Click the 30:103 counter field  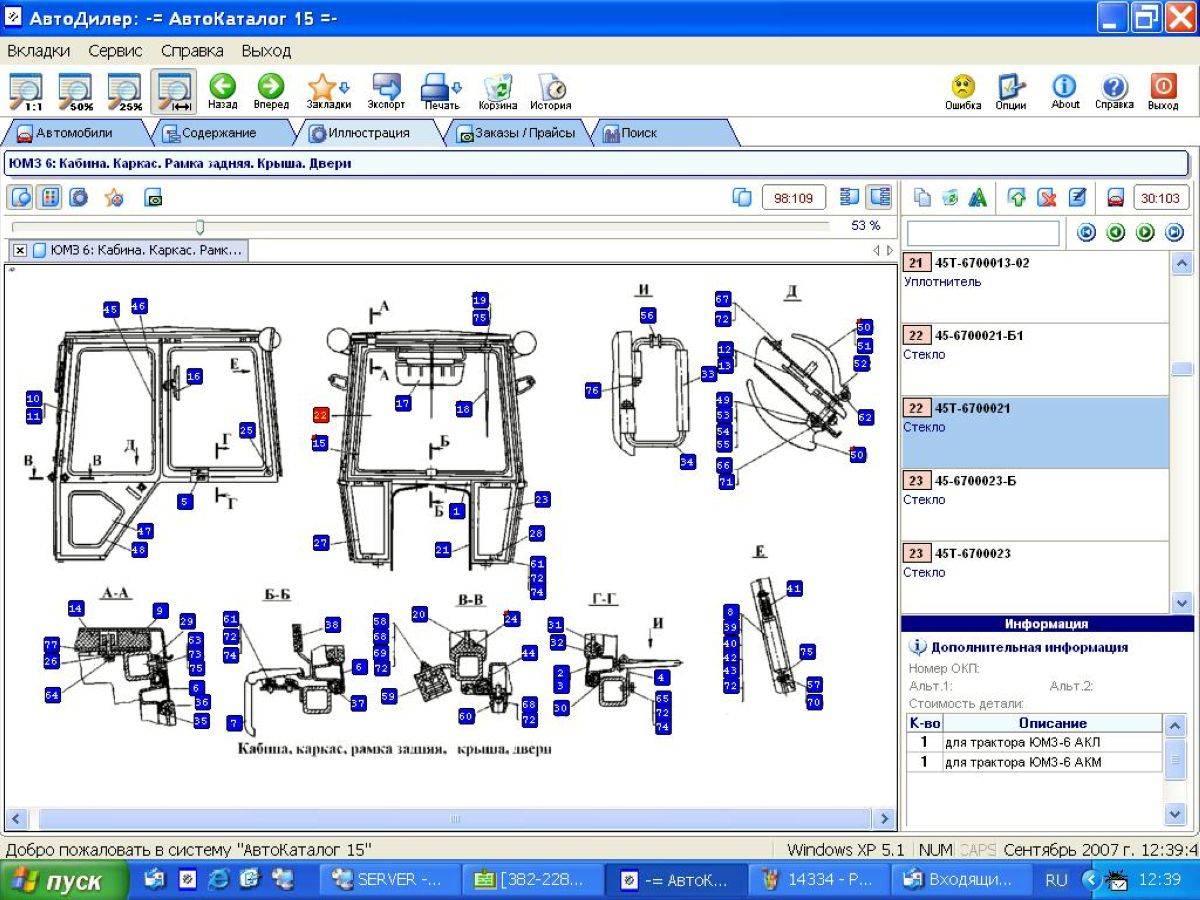1160,198
